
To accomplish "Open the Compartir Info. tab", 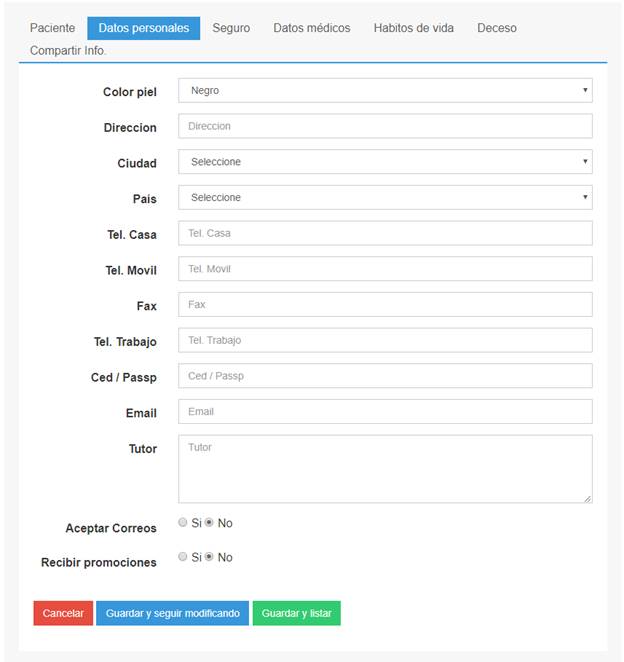I will click(x=68, y=51).
